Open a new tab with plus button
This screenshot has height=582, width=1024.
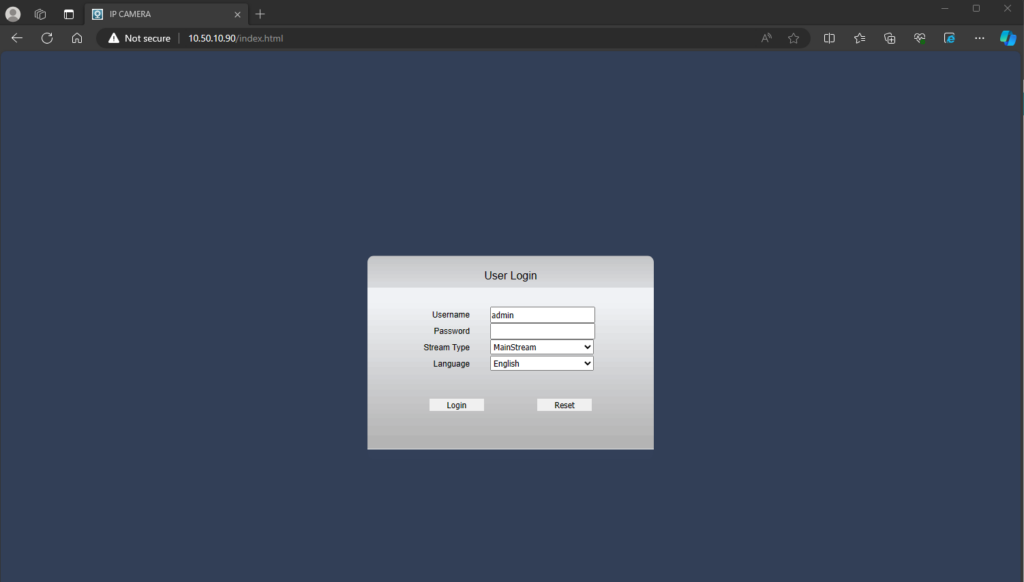(x=260, y=14)
